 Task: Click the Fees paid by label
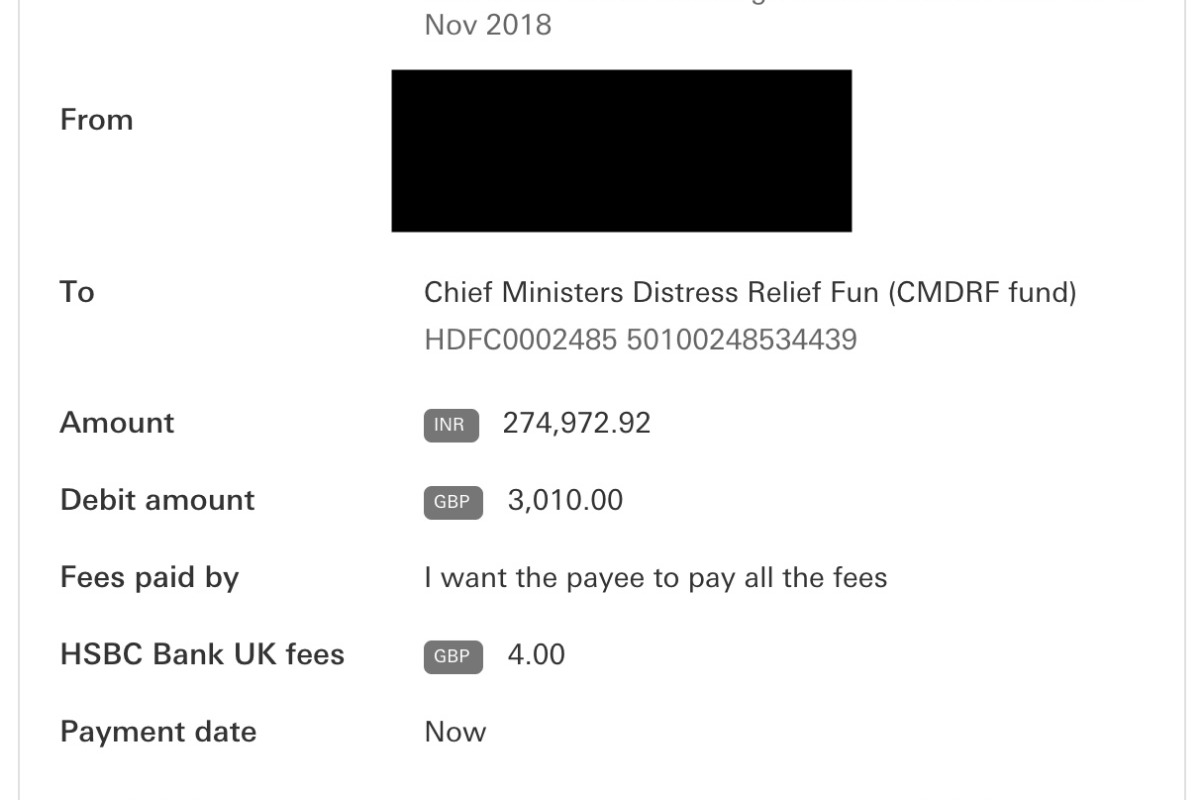pos(150,578)
